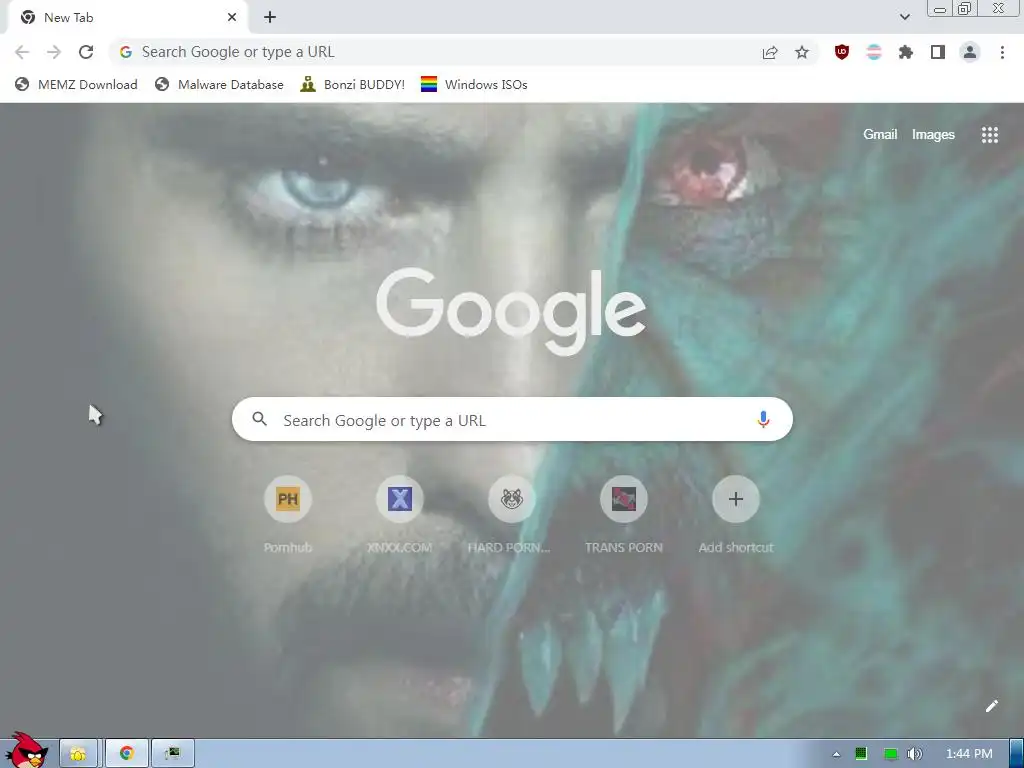
Task: Open the fourth shortcut tile
Action: pyautogui.click(x=624, y=500)
